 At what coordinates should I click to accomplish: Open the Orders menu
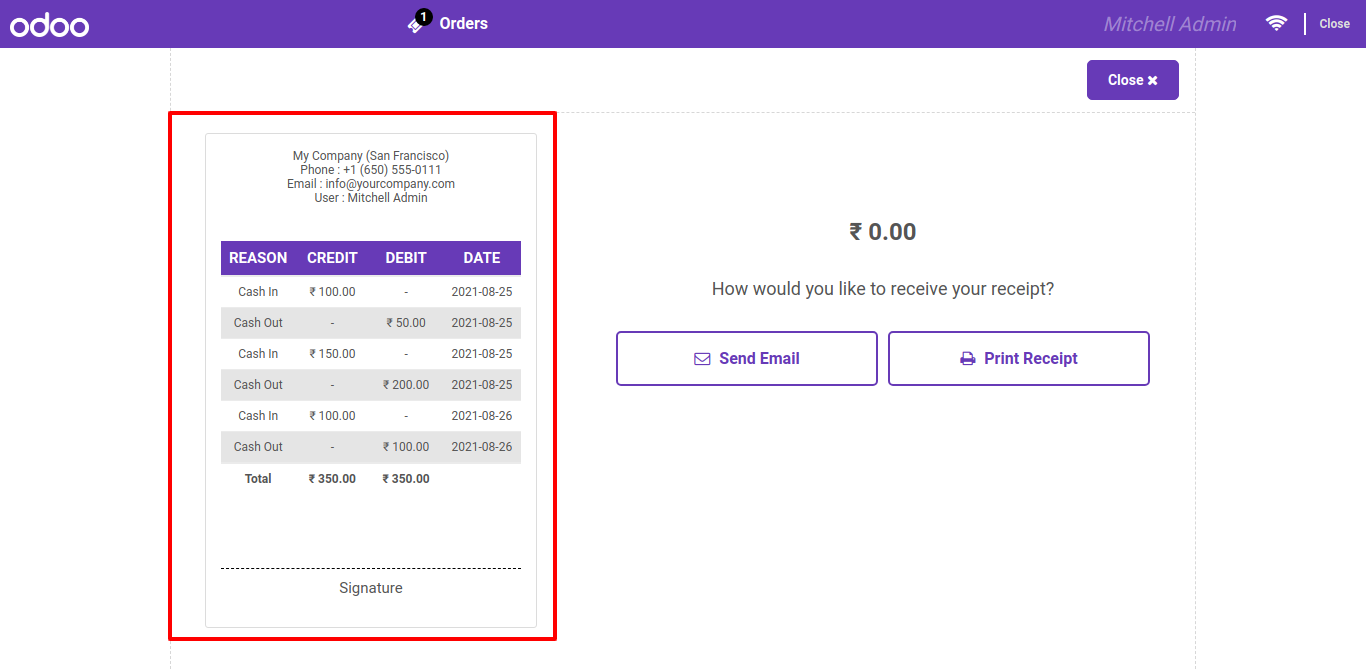(x=464, y=24)
